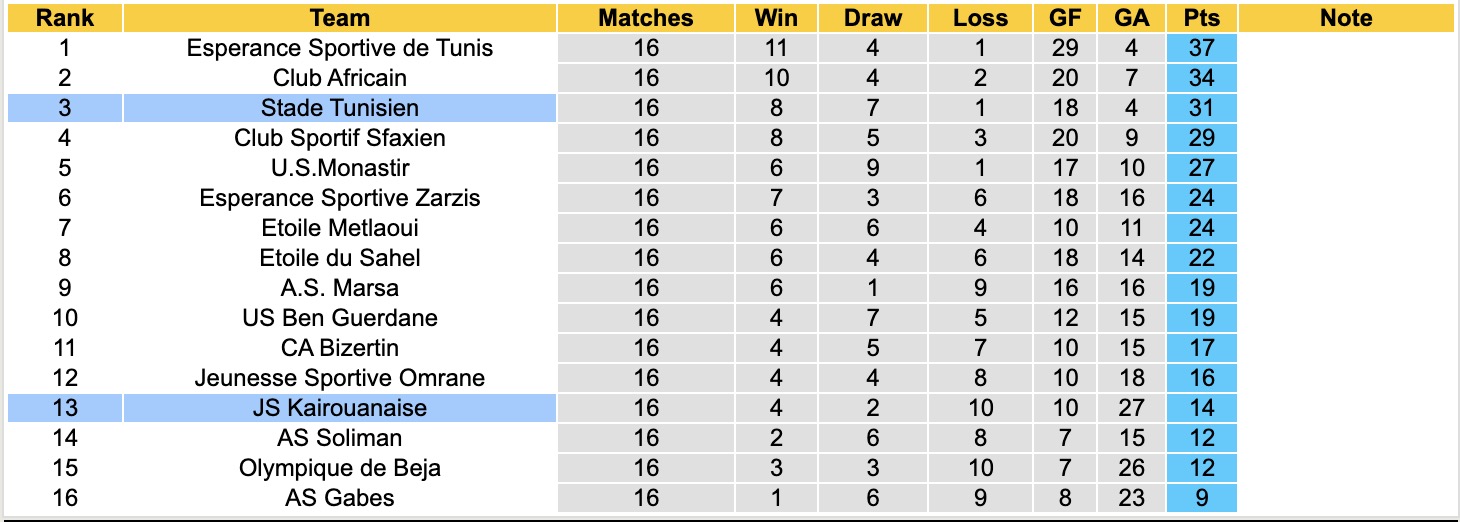Click the Loss column header
This screenshot has width=1460, height=522.
(x=980, y=18)
